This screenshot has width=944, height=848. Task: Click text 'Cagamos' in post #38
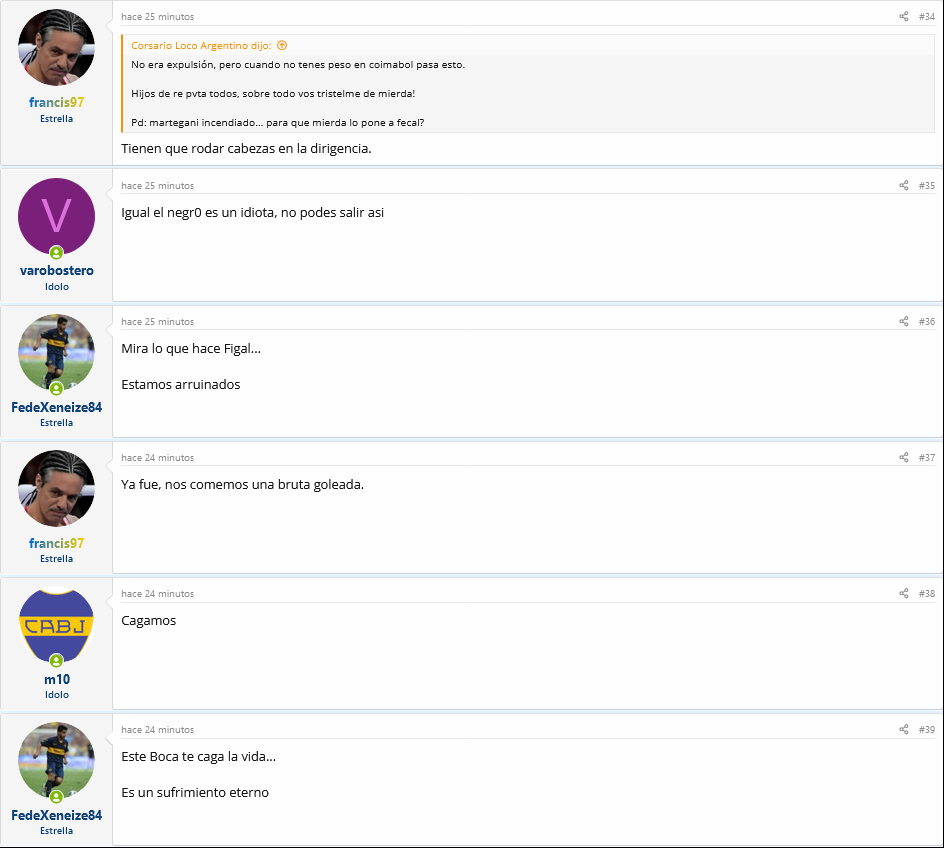pos(149,621)
